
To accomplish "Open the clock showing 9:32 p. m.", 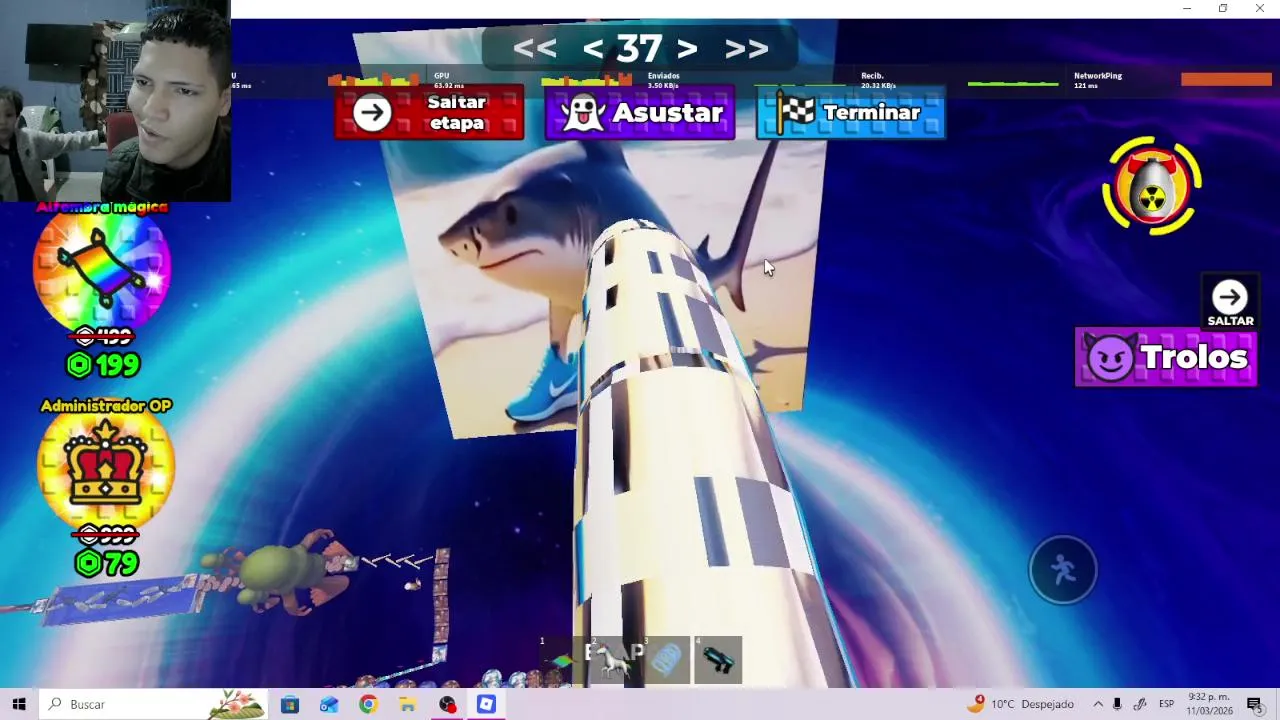I will [1209, 704].
